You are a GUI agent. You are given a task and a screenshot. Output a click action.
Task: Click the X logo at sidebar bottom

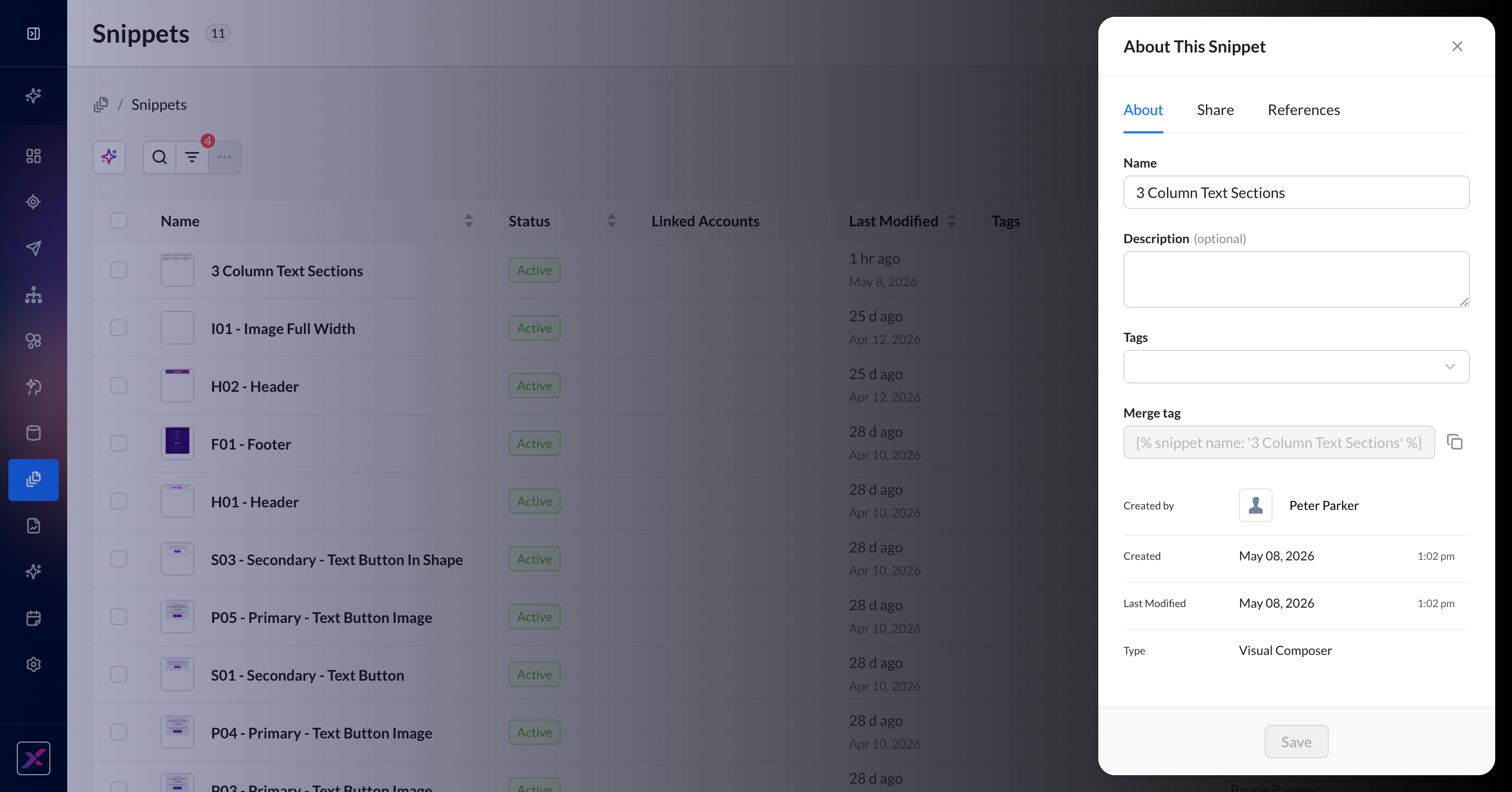pyautogui.click(x=34, y=758)
